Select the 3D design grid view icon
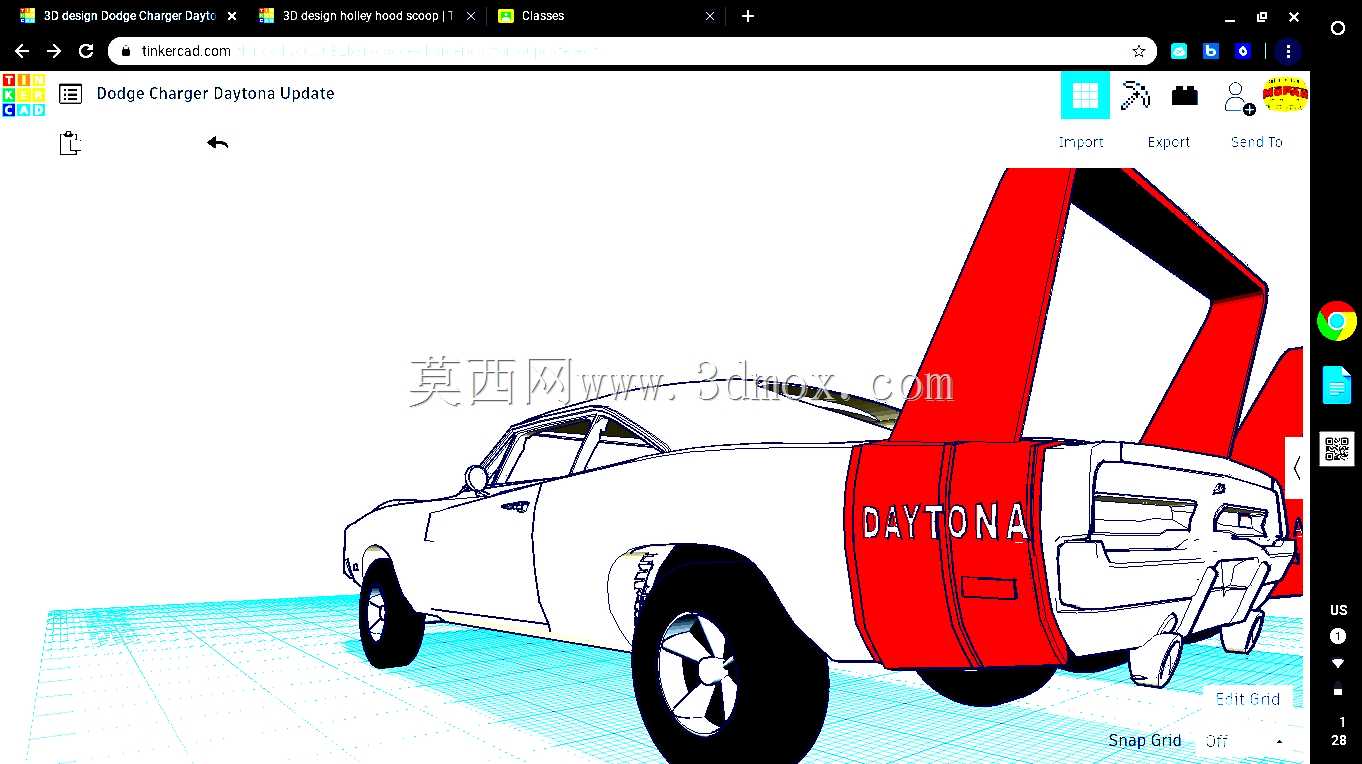Screen dimensions: 1362x764 tap(1085, 95)
